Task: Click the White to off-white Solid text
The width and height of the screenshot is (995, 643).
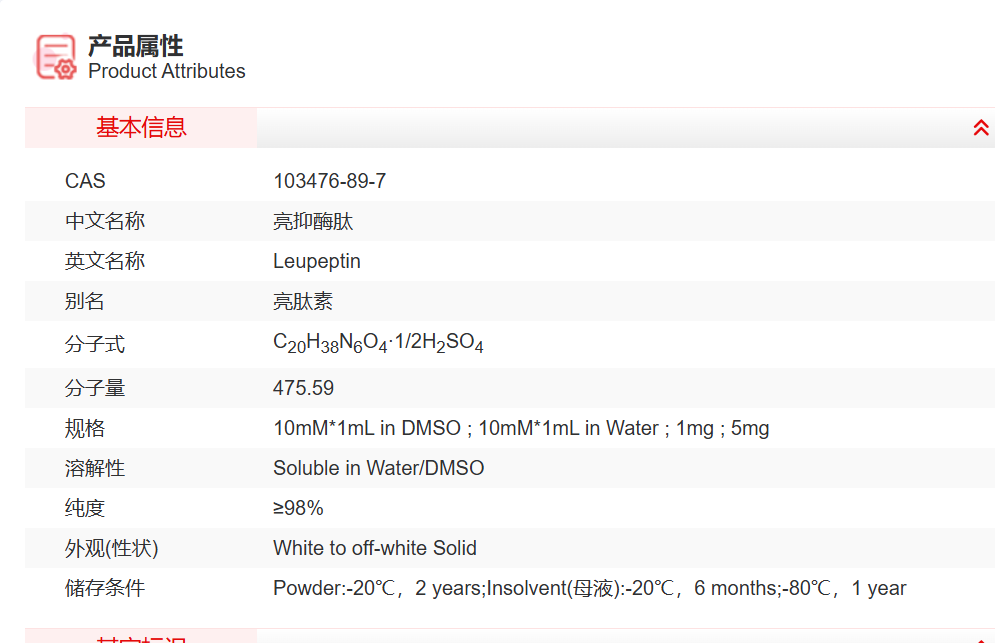Action: click(375, 548)
